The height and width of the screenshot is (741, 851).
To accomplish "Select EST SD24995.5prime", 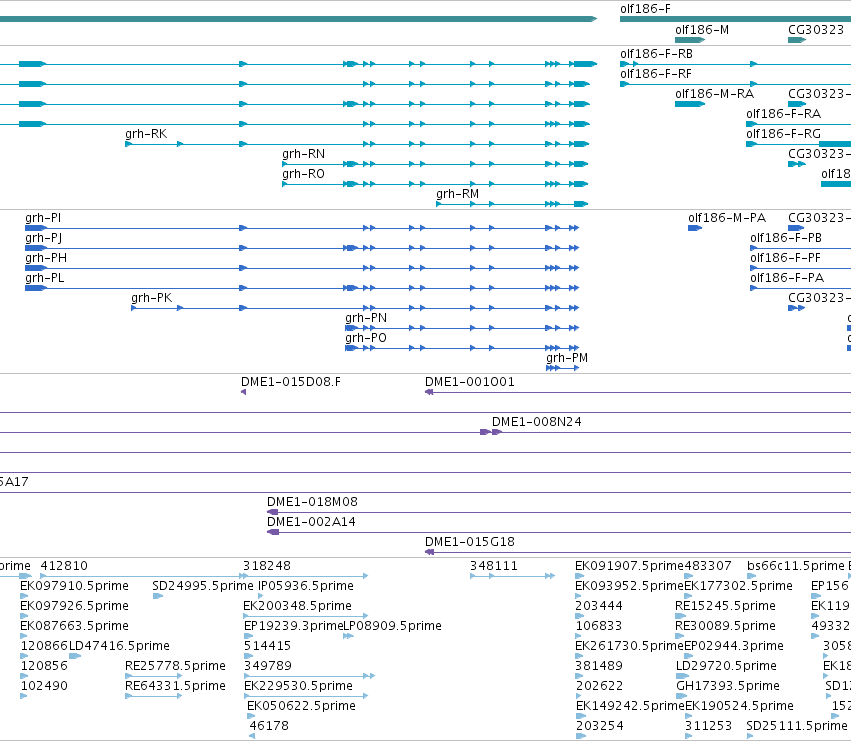I will point(203,586).
